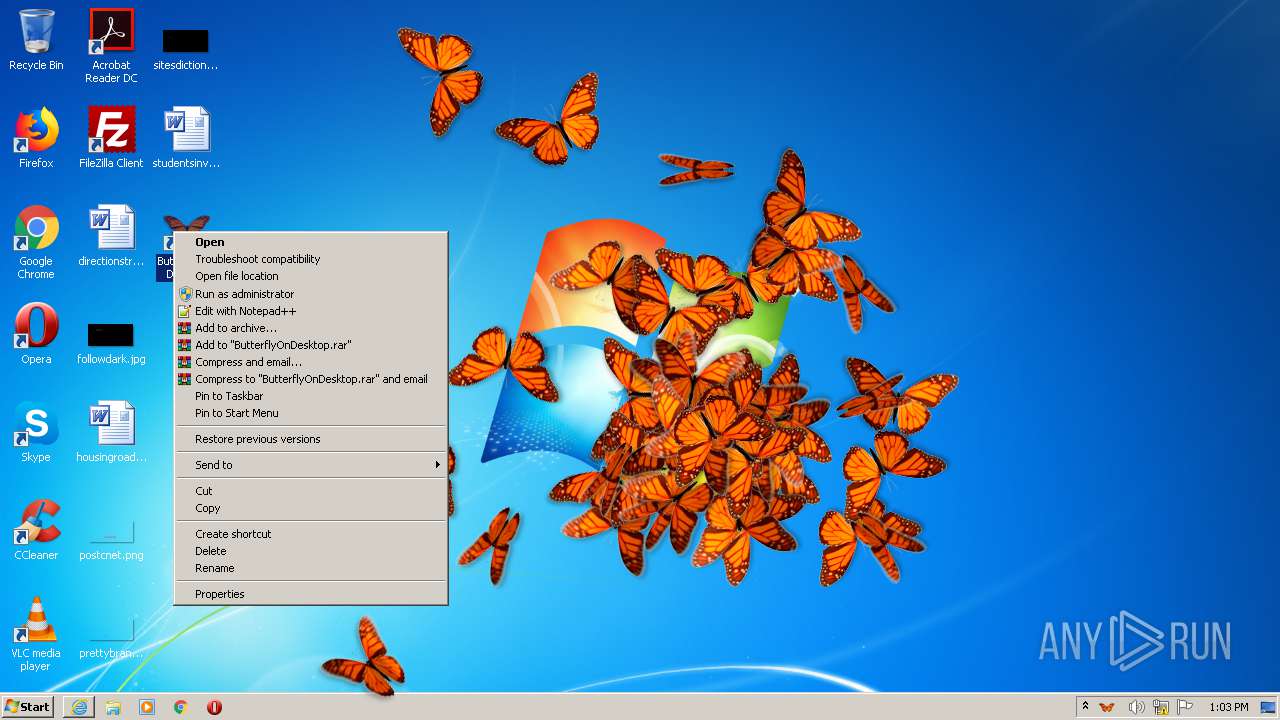
Task: Open the Firefox desktop shortcut
Action: point(36,138)
